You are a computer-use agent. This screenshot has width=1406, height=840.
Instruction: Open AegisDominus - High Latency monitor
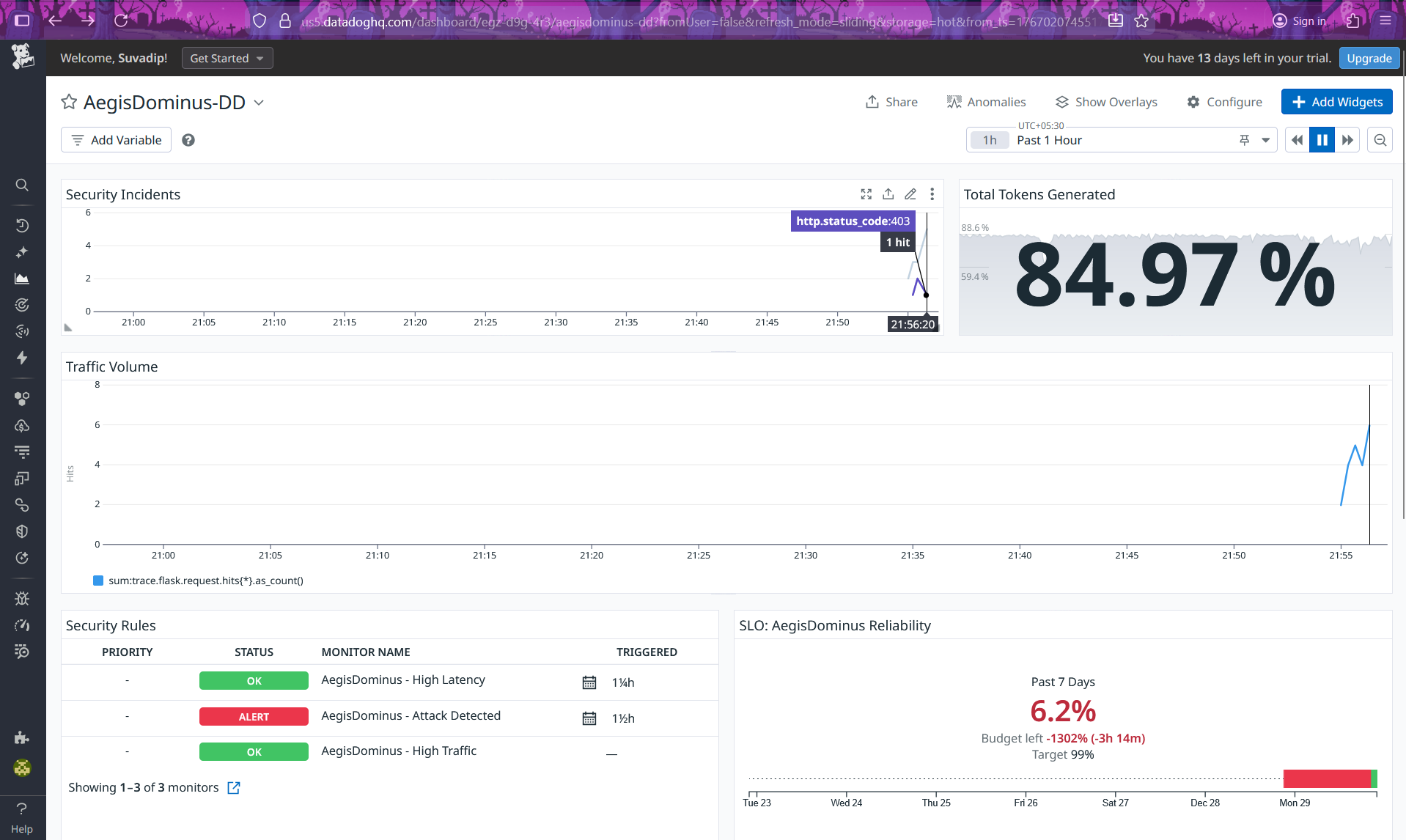coord(403,679)
